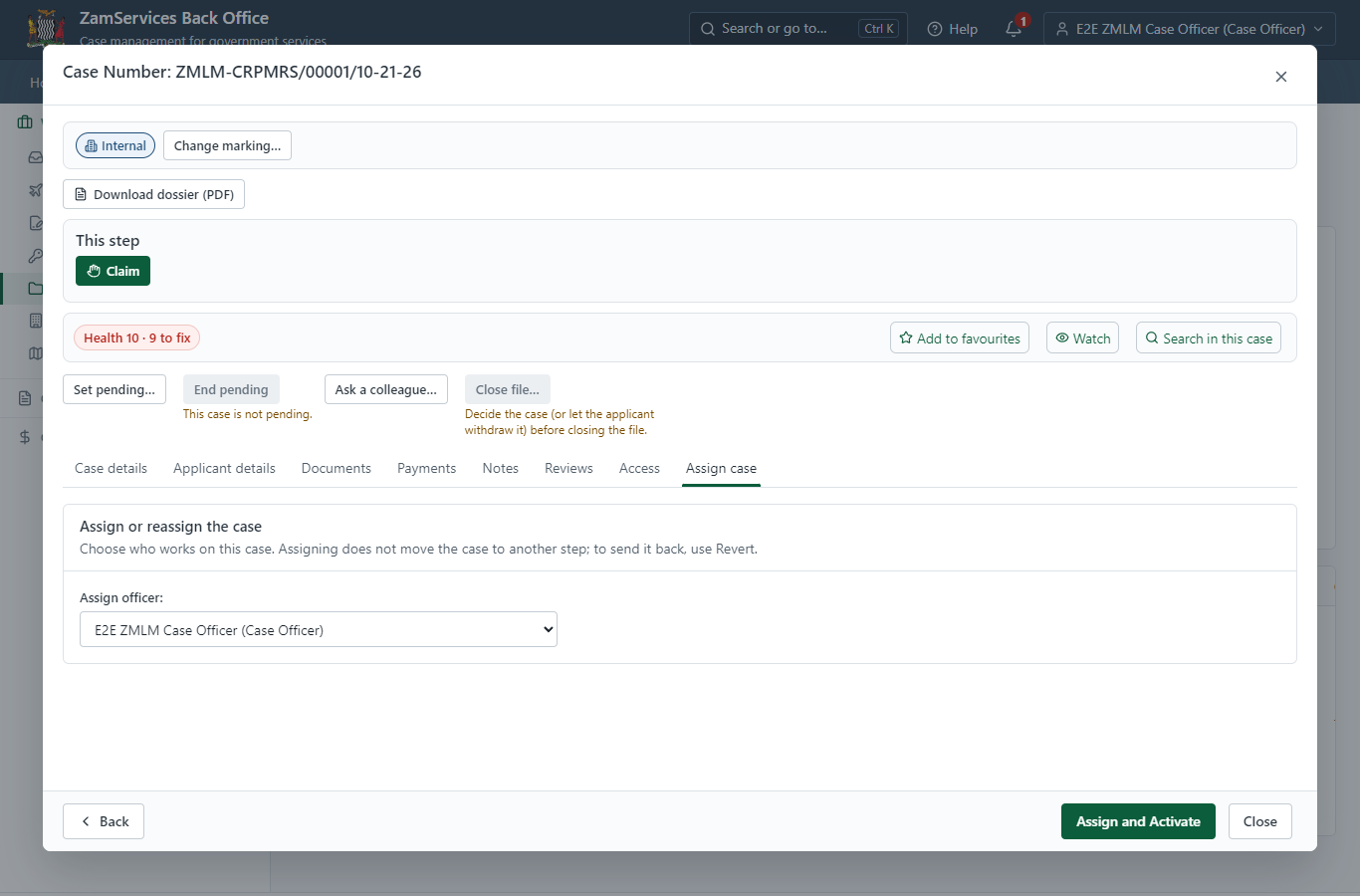Click the Help link in header

point(952,29)
